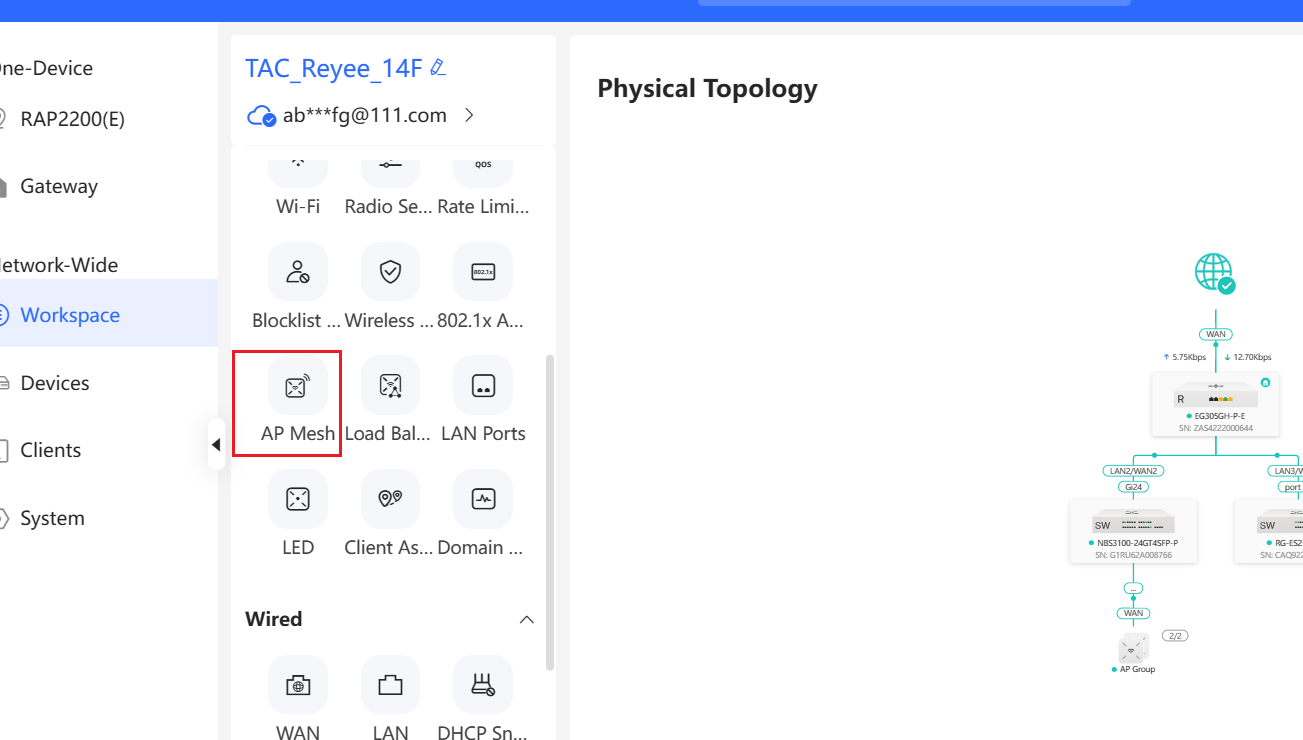Click the pencil icon to edit TAC_Reyee_14F
Image resolution: width=1303 pixels, height=740 pixels.
click(x=438, y=68)
